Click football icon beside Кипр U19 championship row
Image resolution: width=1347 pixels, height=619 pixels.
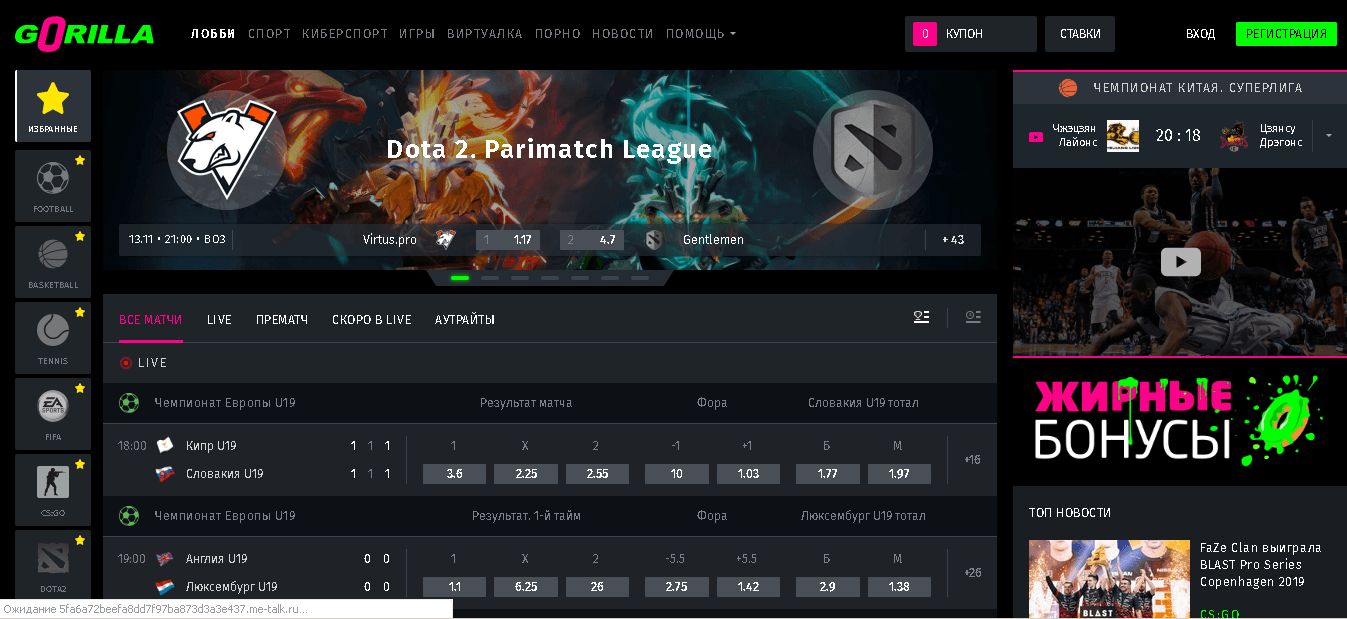129,403
